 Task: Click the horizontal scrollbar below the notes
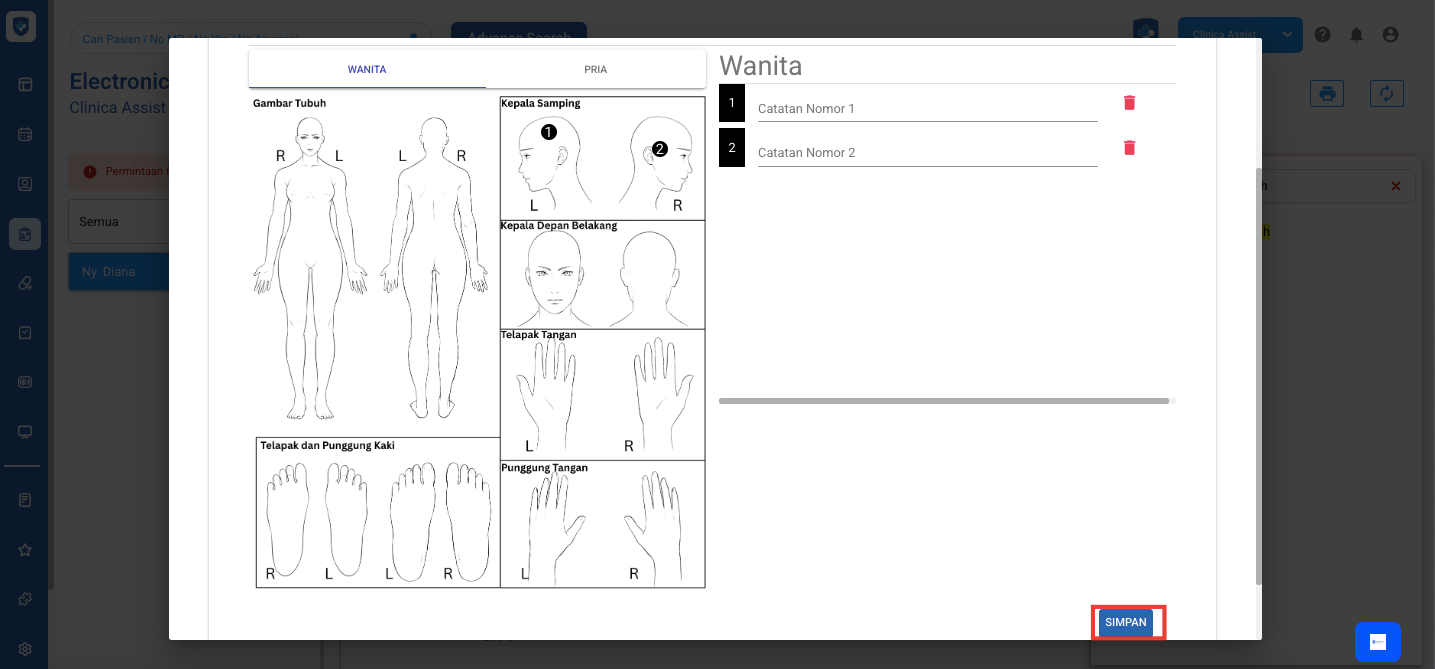[943, 401]
